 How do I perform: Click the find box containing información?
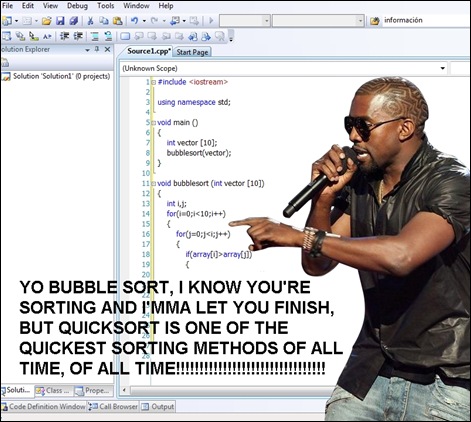[427, 20]
